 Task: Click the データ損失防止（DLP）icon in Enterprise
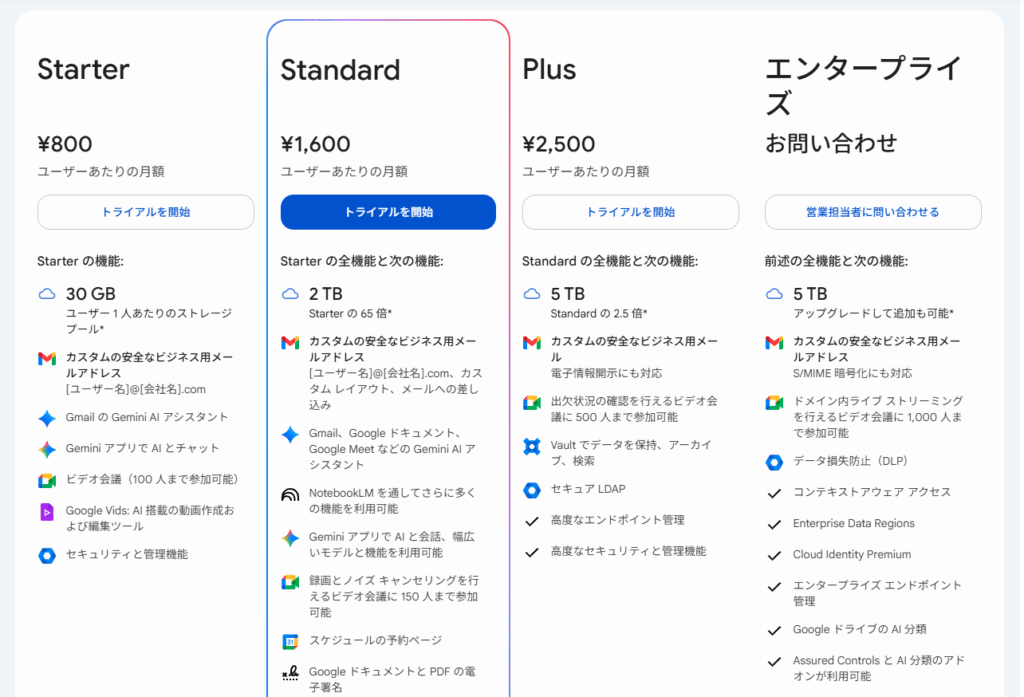774,462
